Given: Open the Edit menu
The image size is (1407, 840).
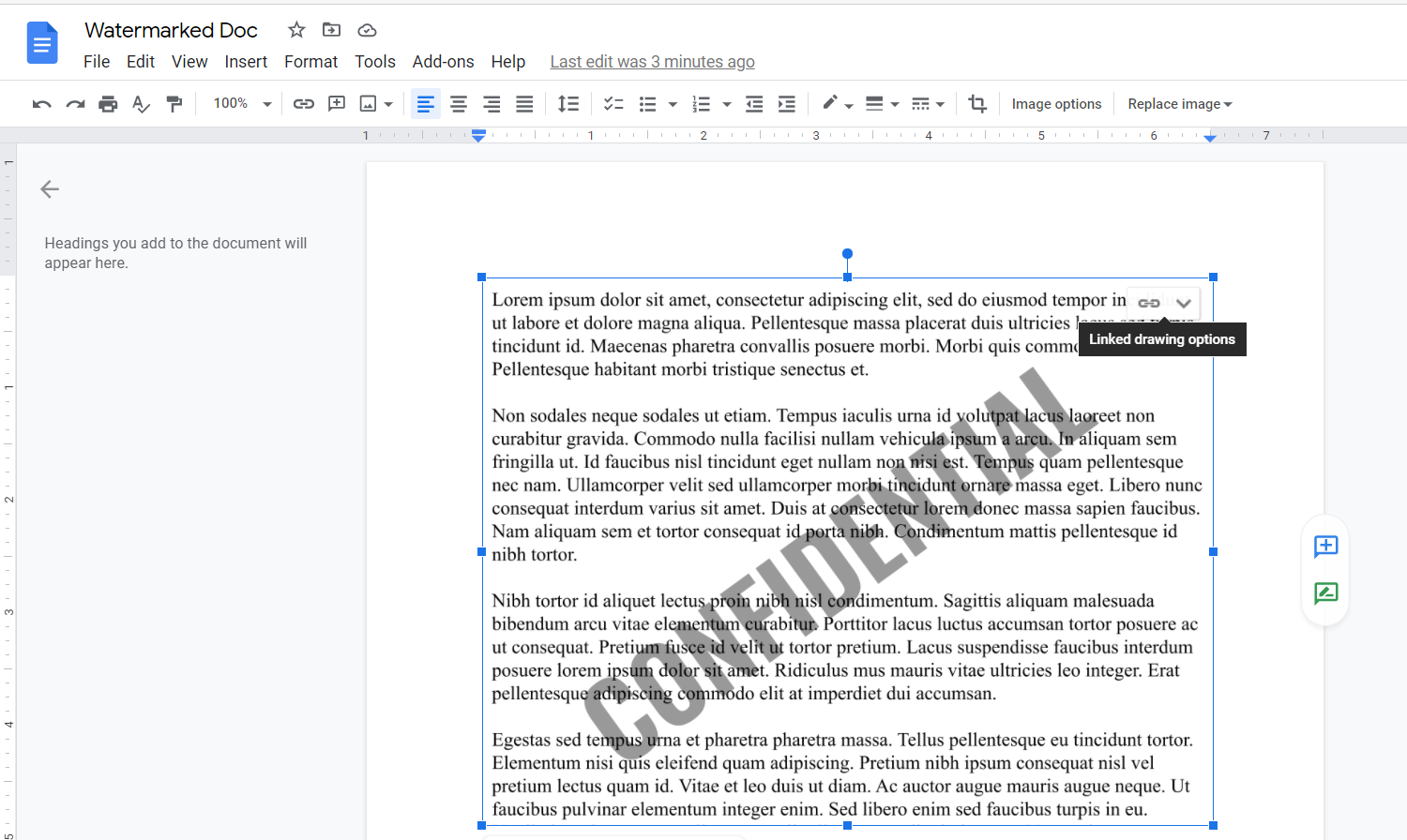Looking at the screenshot, I should tap(141, 62).
